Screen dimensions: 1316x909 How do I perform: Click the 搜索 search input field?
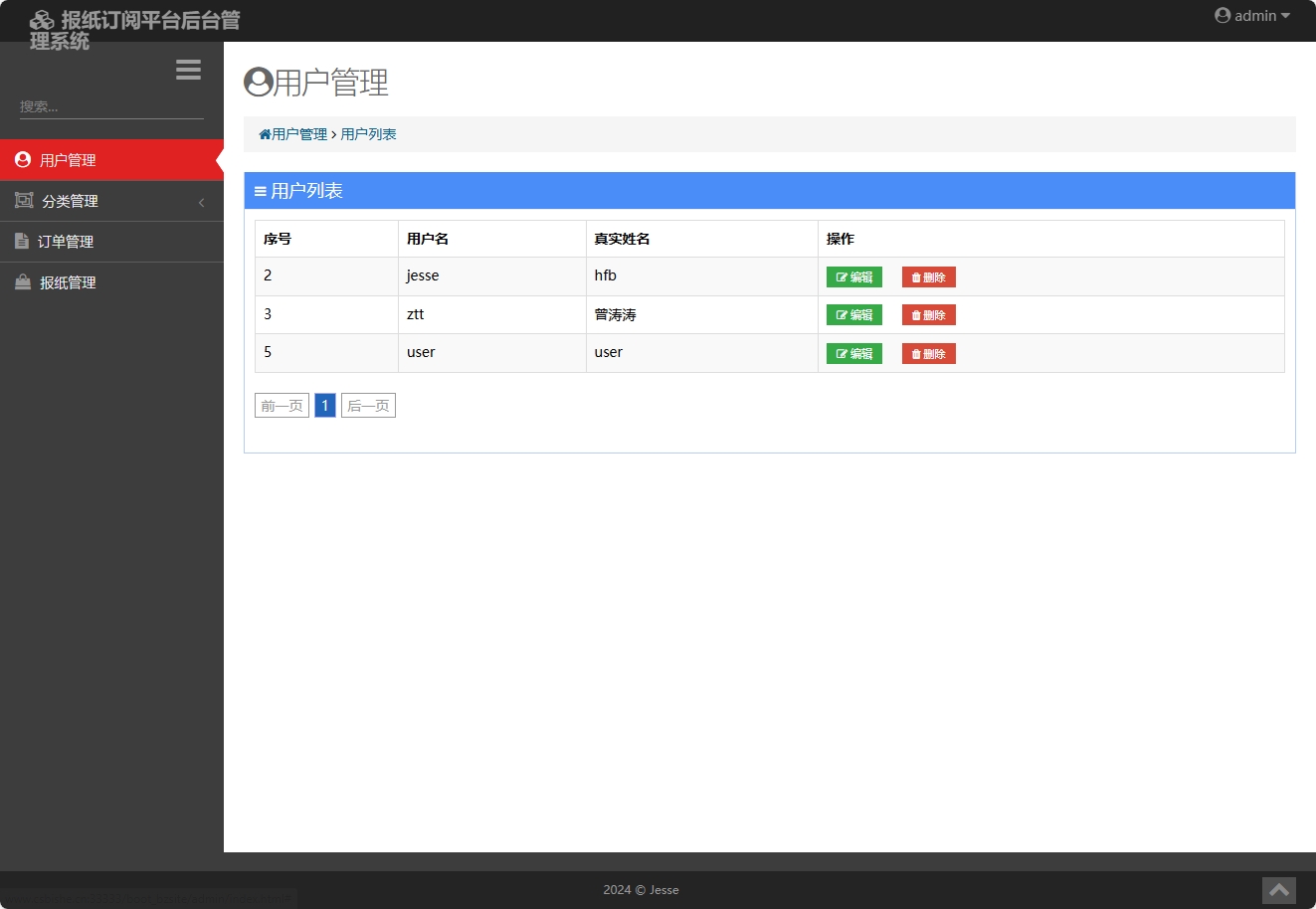(109, 105)
